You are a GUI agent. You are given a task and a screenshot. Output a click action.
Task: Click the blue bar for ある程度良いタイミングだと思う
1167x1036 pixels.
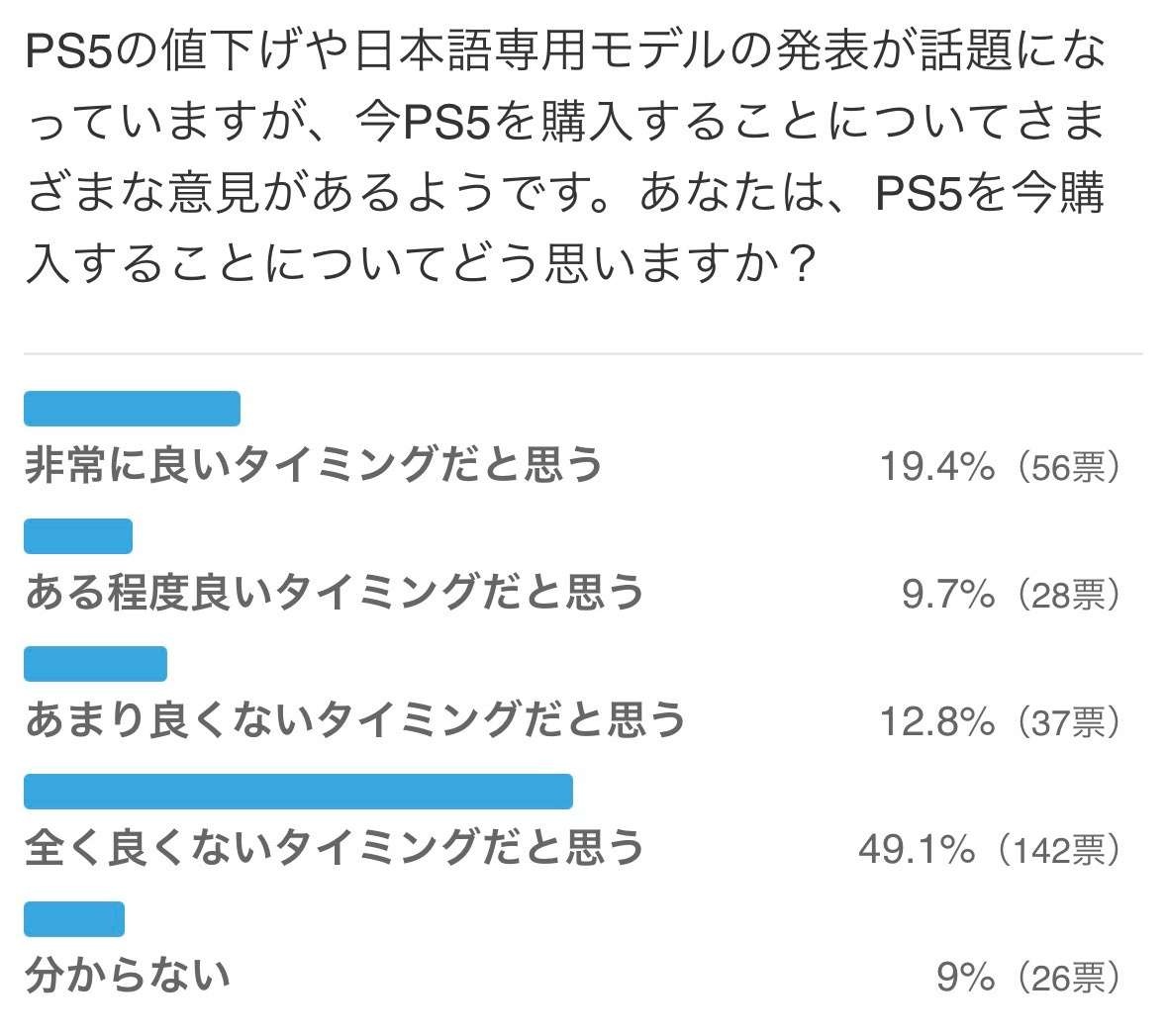78,536
